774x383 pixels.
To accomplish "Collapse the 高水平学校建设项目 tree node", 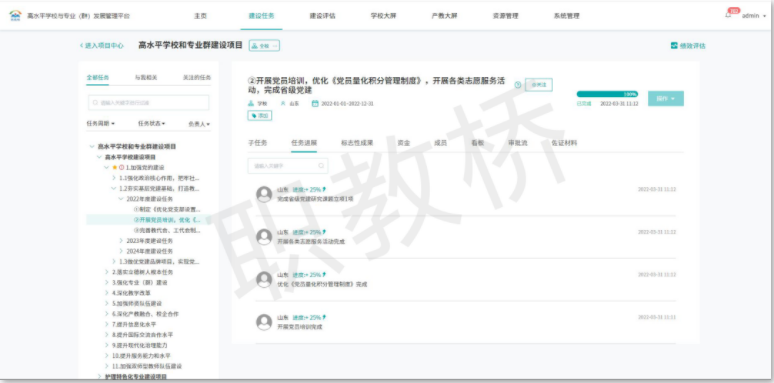I will 99,157.
